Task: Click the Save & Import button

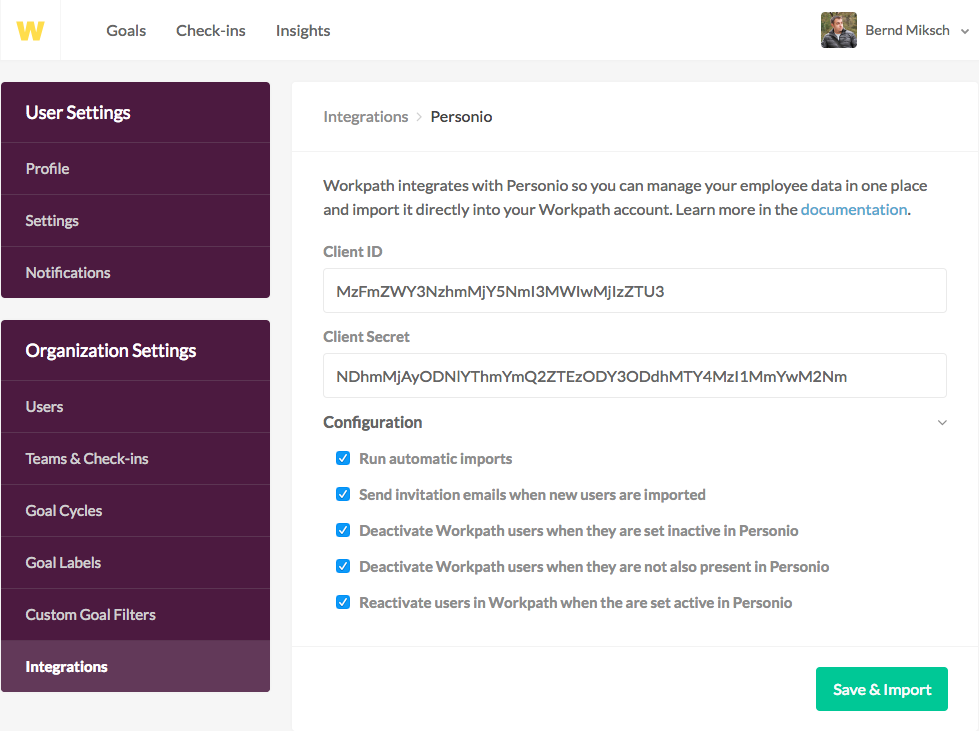Action: tap(882, 689)
